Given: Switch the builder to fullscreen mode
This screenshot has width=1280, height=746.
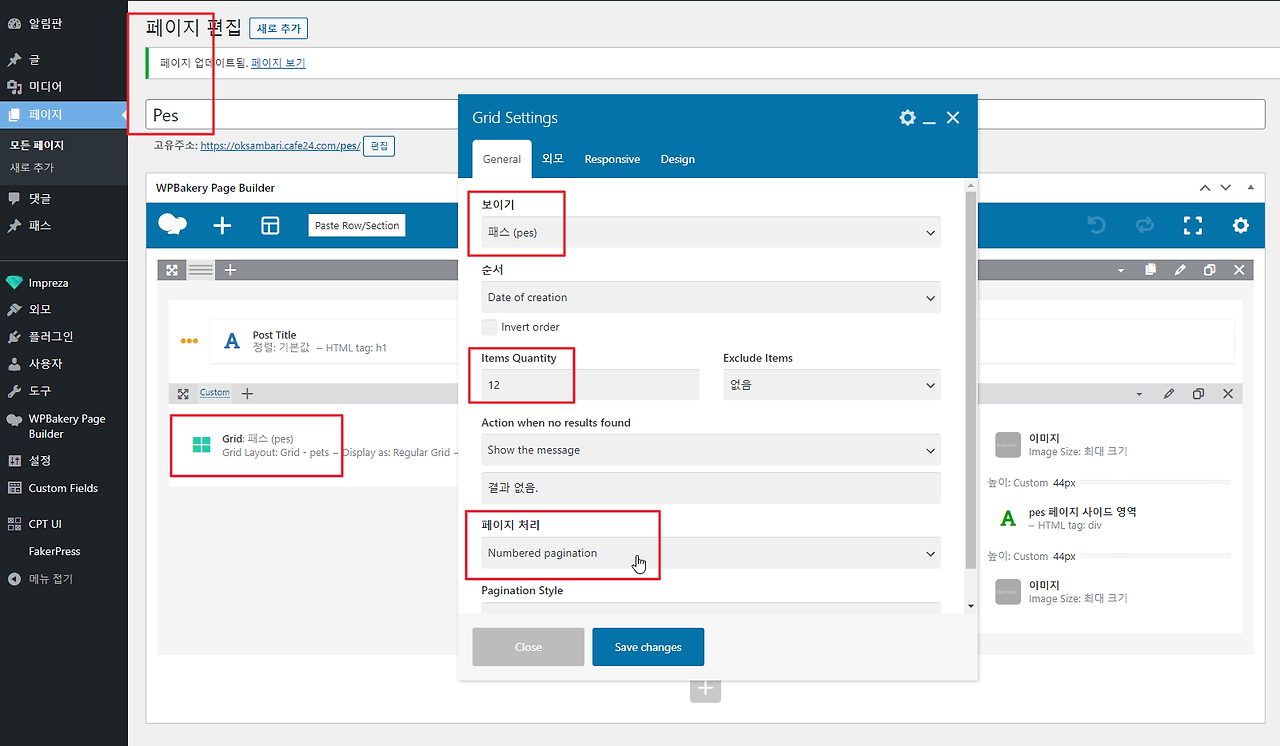Looking at the screenshot, I should pos(1193,226).
